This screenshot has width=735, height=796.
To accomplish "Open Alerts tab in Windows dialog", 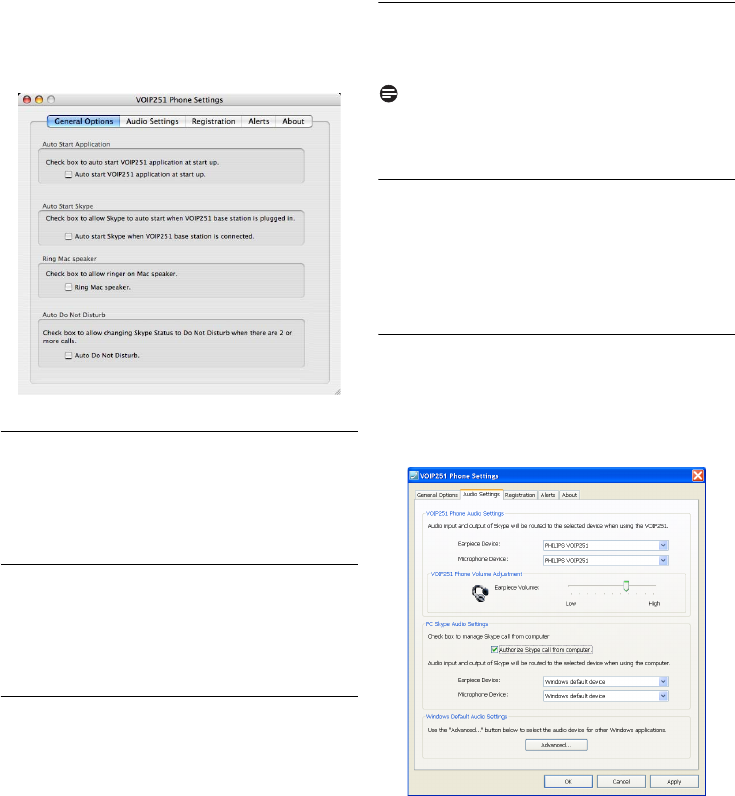I will pyautogui.click(x=548, y=495).
